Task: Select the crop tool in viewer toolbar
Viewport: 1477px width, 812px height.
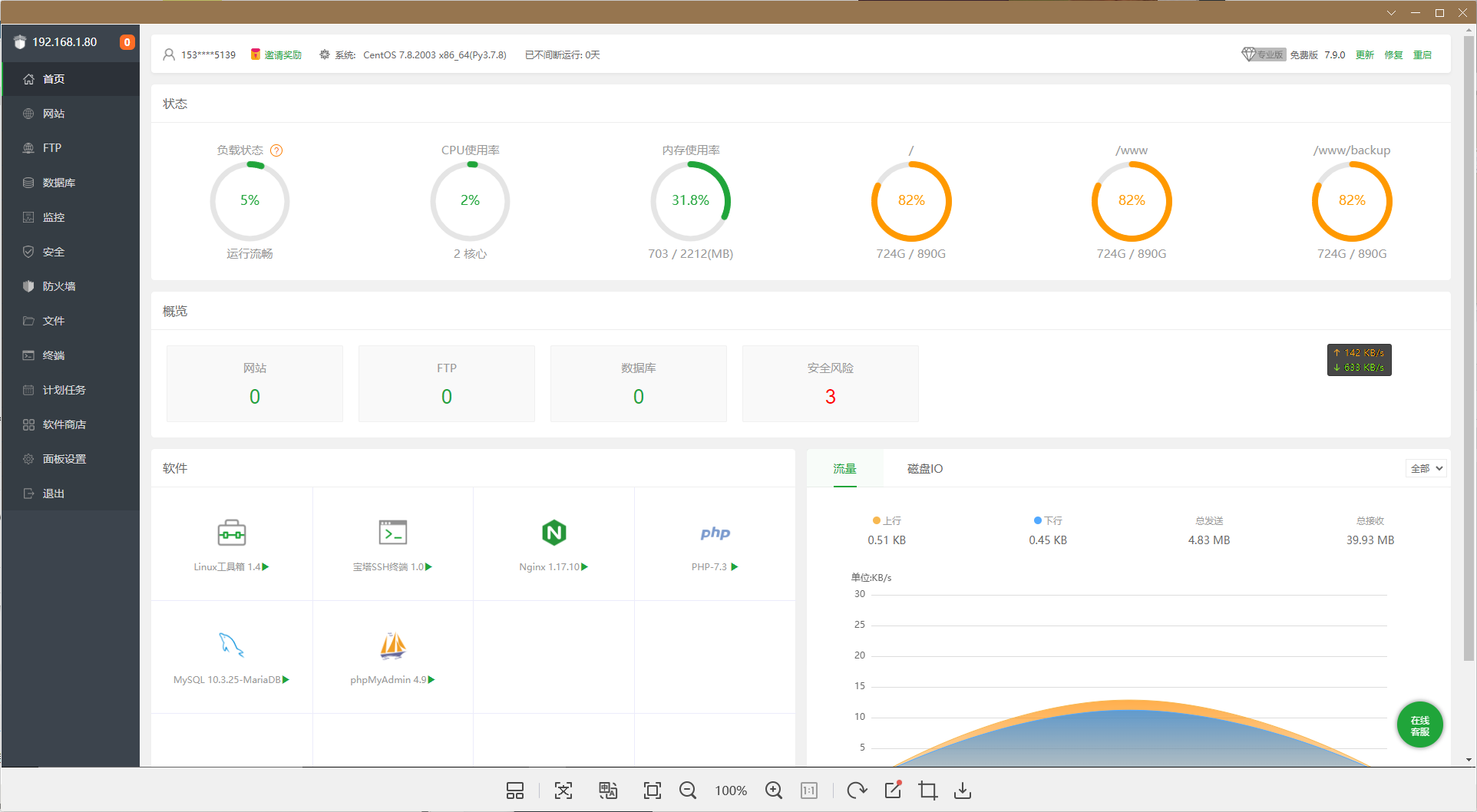Action: (x=927, y=791)
